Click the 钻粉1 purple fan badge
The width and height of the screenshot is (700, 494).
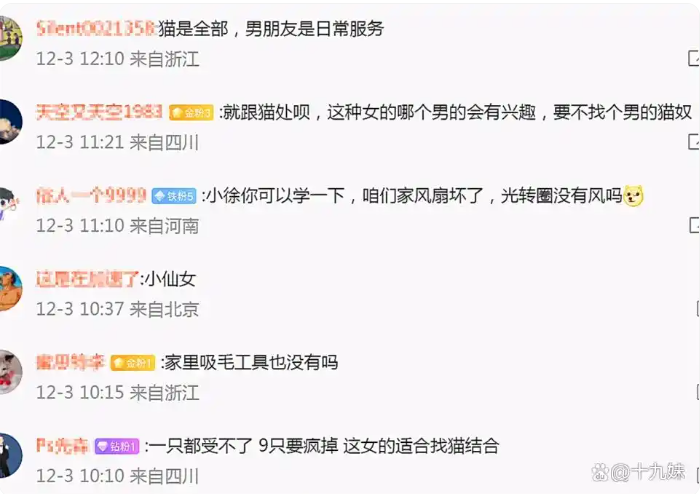[117, 446]
